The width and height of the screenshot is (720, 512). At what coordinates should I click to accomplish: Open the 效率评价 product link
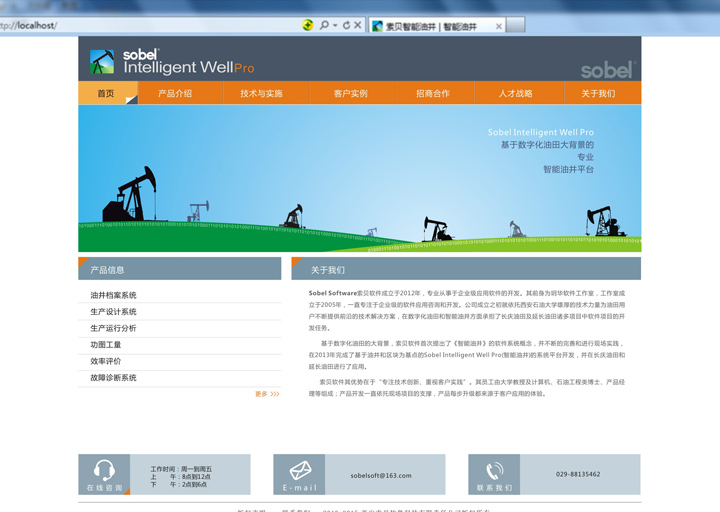tap(106, 361)
